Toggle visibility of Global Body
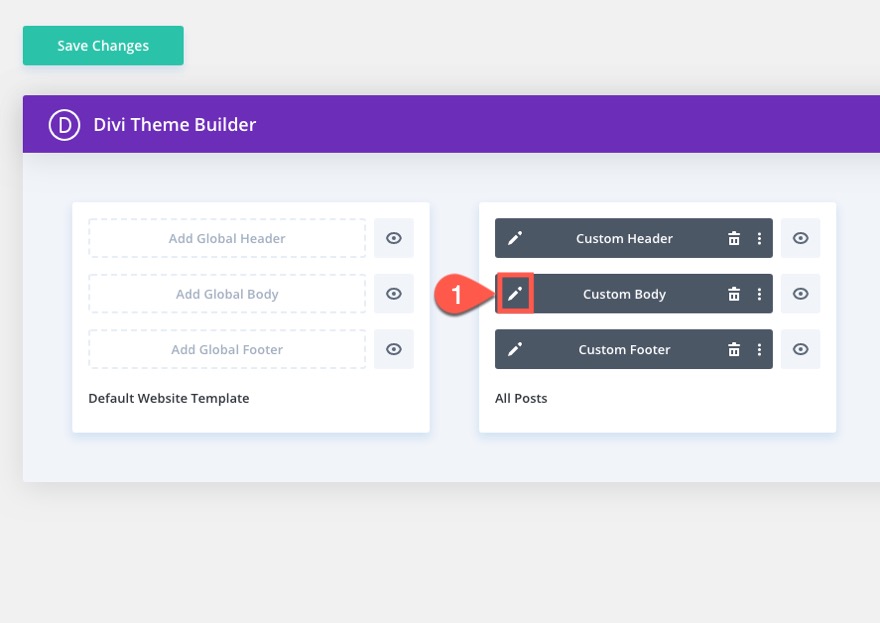Viewport: 880px width, 623px height. pos(394,294)
